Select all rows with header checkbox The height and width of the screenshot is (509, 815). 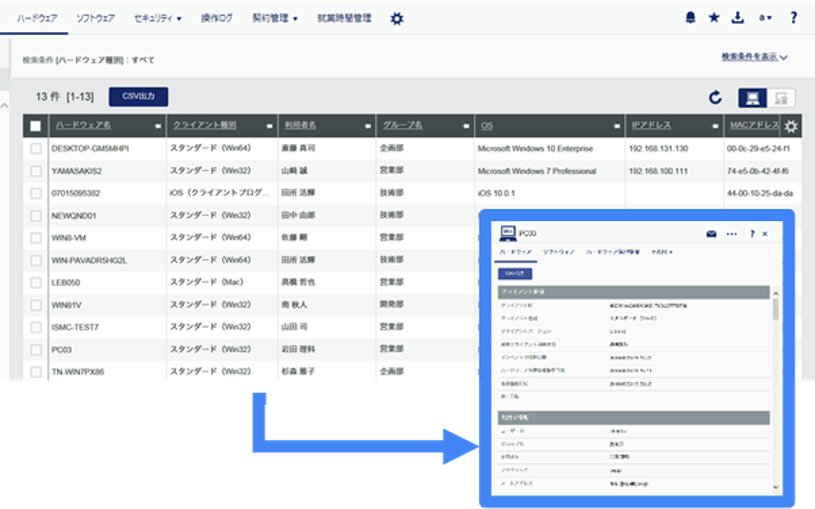click(36, 126)
